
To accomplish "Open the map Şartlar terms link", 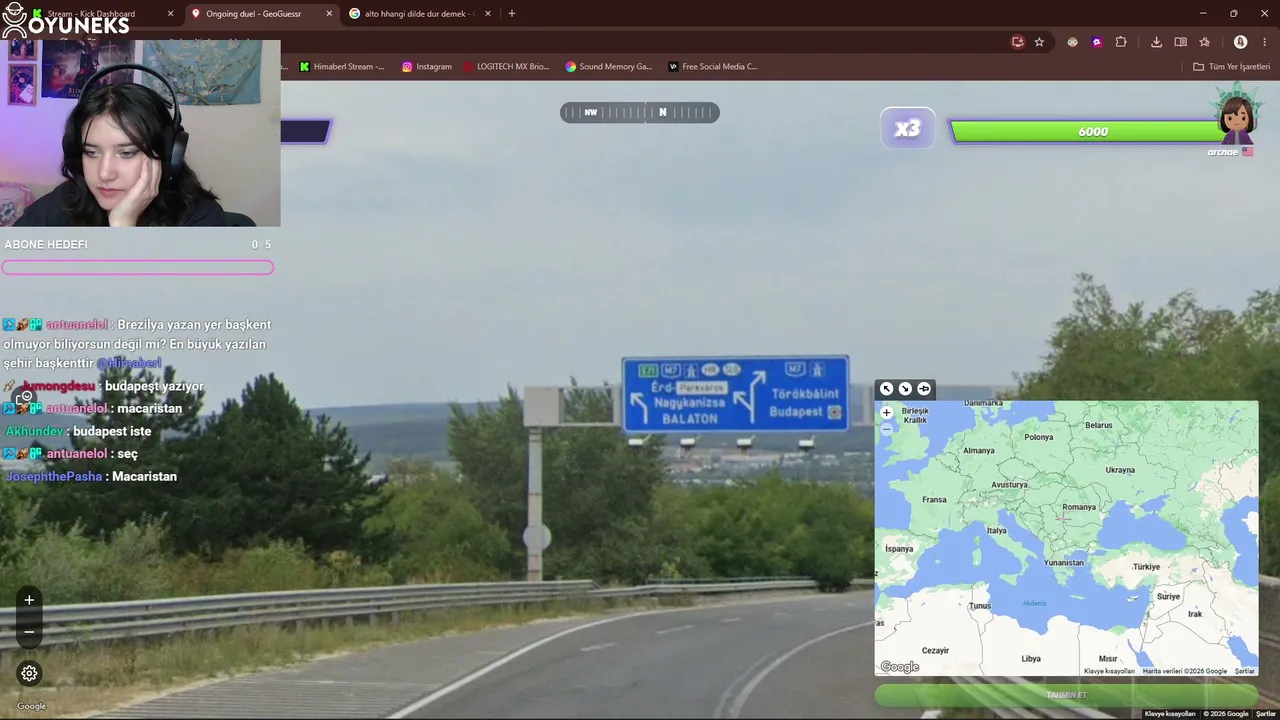I will pos(1244,671).
